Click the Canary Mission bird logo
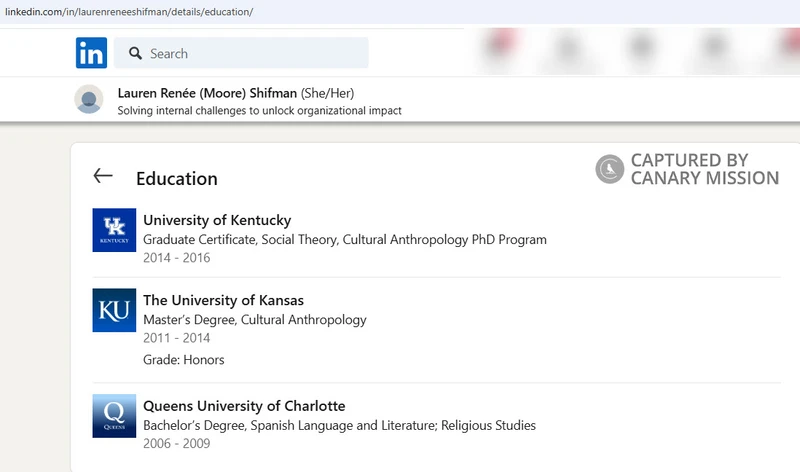The image size is (800, 472). pyautogui.click(x=609, y=169)
